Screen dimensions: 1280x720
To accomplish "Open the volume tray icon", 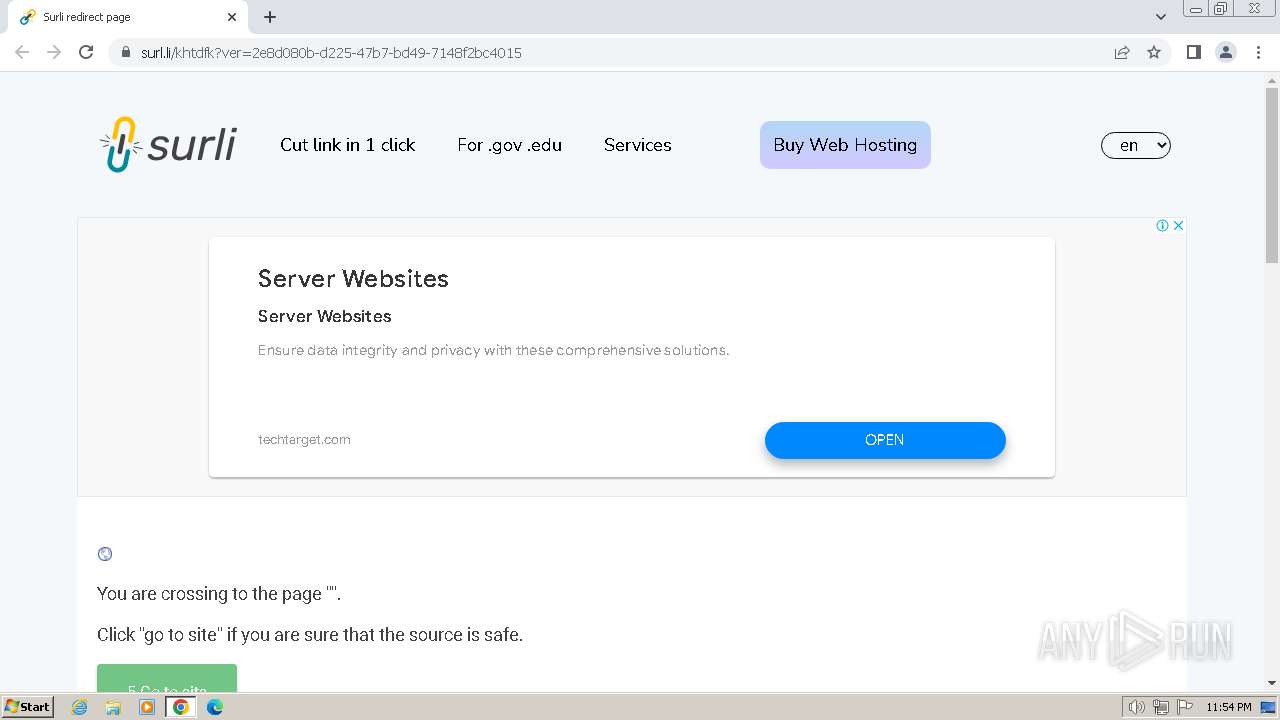I will coord(1137,707).
